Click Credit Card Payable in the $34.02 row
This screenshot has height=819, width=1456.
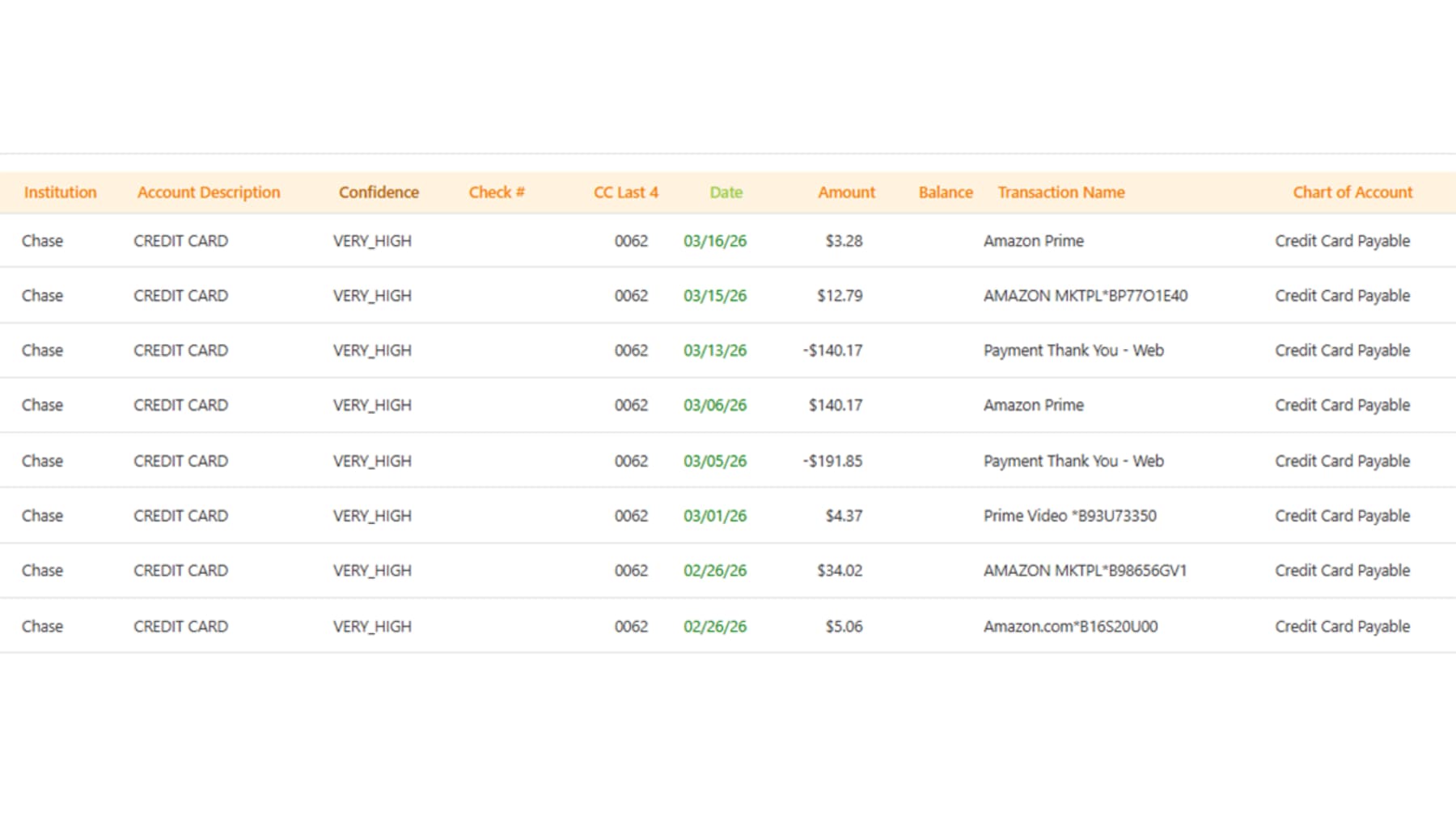tap(1343, 571)
